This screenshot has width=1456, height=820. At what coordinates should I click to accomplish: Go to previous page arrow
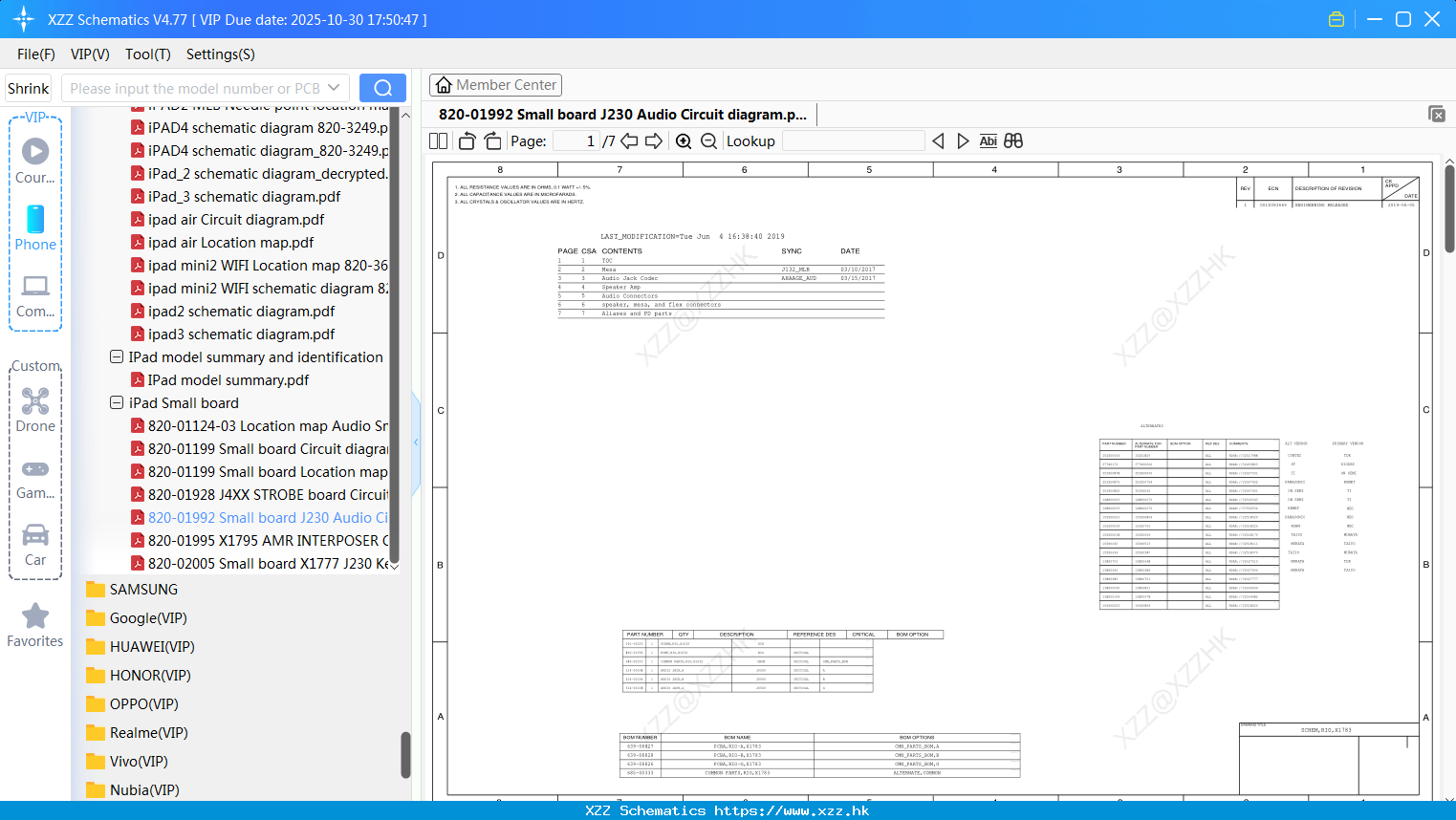click(629, 140)
